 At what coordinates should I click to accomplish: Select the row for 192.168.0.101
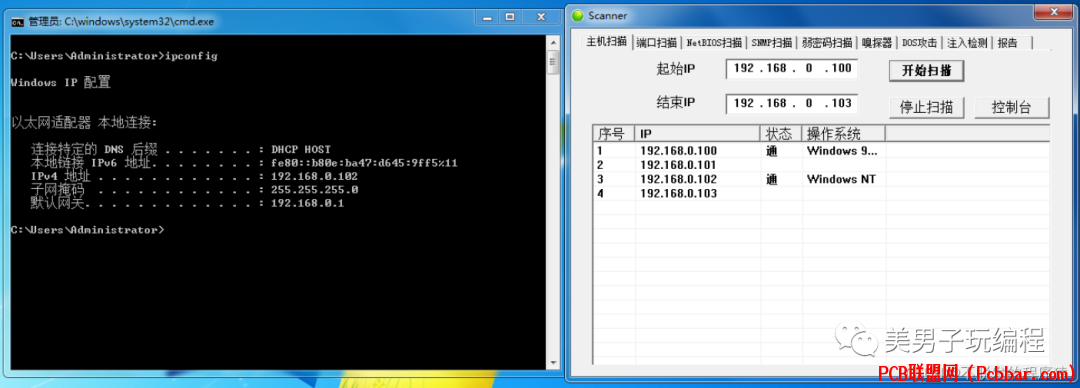[821, 165]
